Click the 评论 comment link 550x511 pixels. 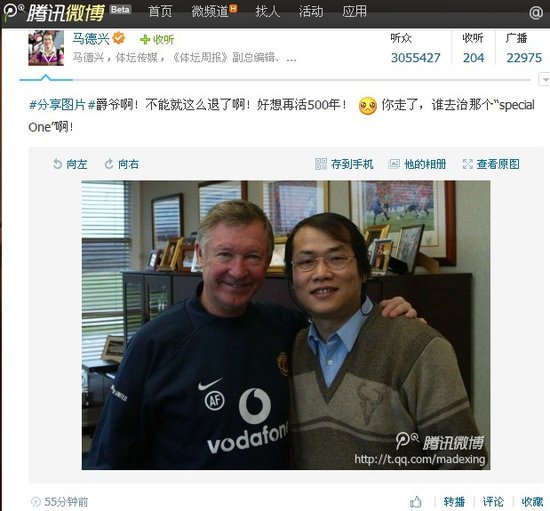[x=493, y=502]
